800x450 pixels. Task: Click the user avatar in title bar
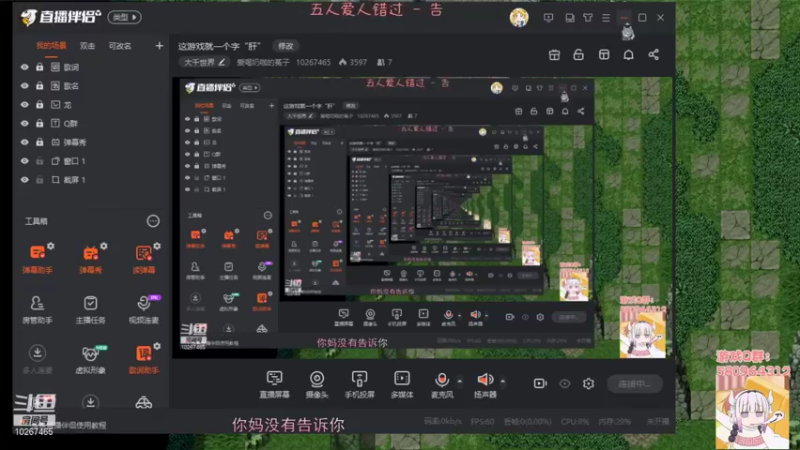[519, 18]
